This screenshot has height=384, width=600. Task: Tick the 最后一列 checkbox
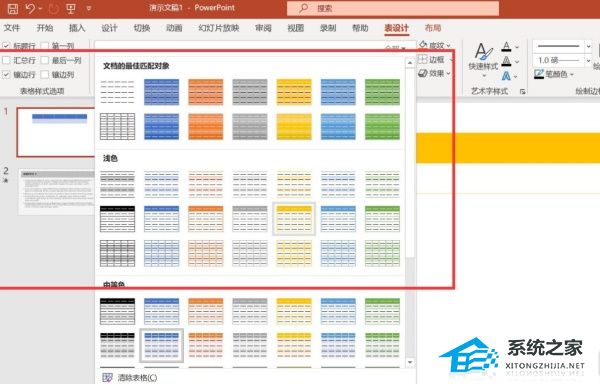[x=45, y=60]
